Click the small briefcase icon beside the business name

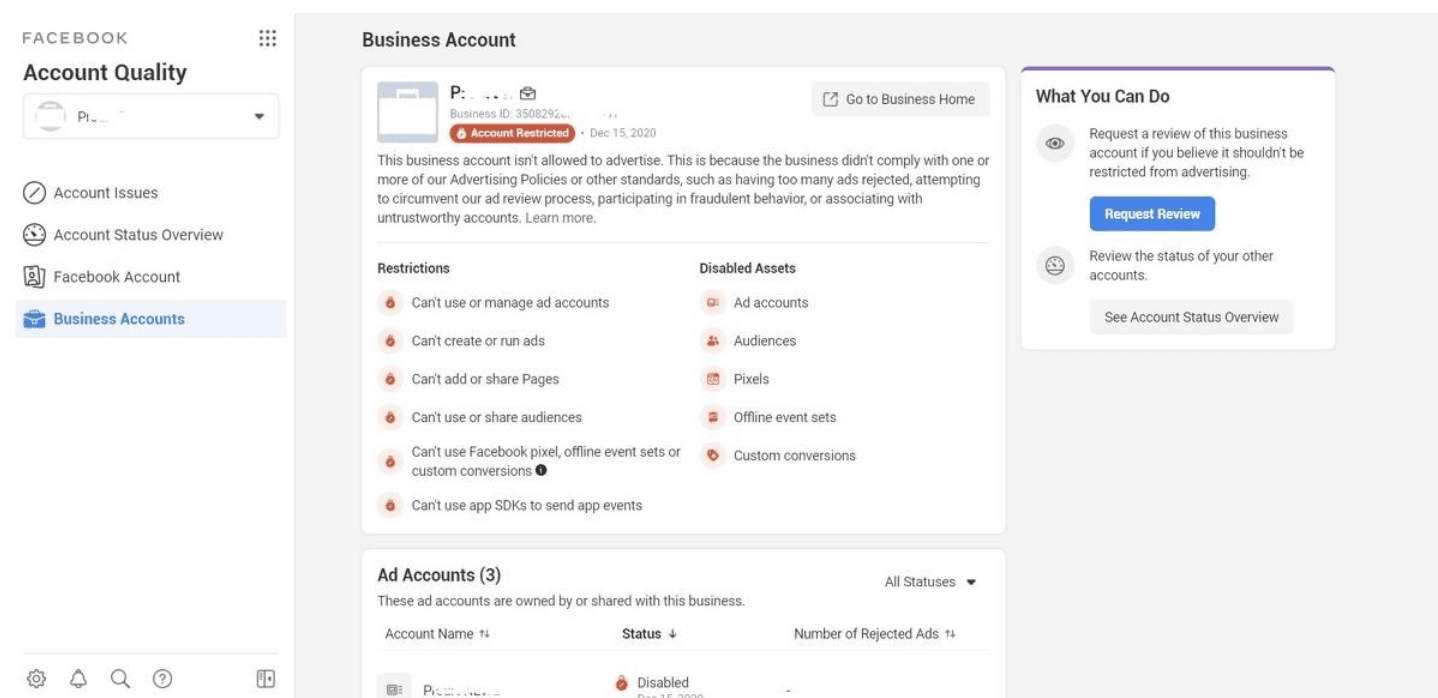tap(527, 94)
